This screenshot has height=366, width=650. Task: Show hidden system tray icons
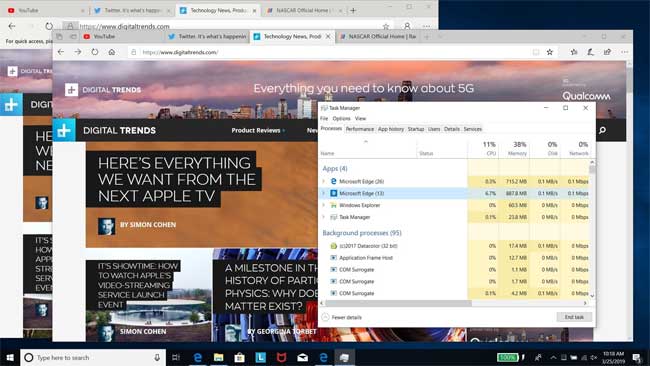pos(553,357)
